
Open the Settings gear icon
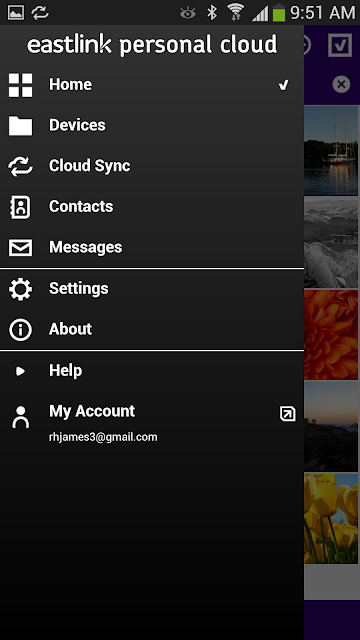20,289
